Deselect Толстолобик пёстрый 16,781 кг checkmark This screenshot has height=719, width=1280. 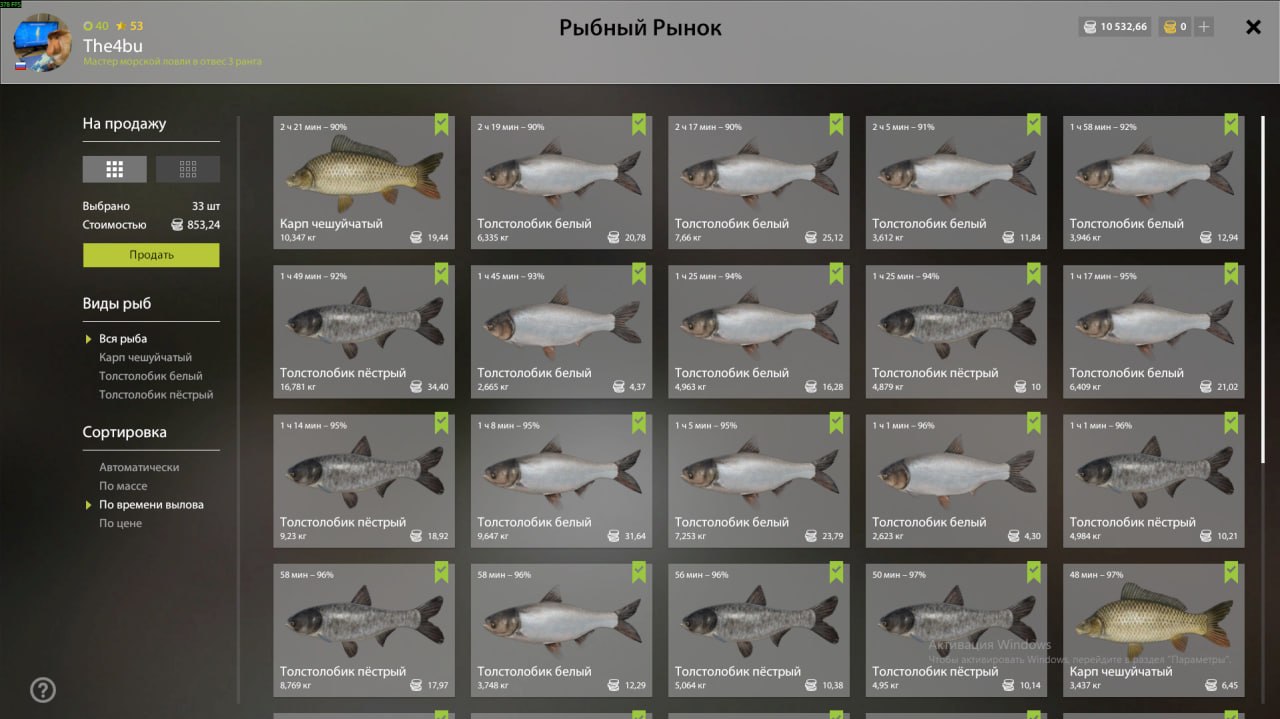tap(442, 273)
